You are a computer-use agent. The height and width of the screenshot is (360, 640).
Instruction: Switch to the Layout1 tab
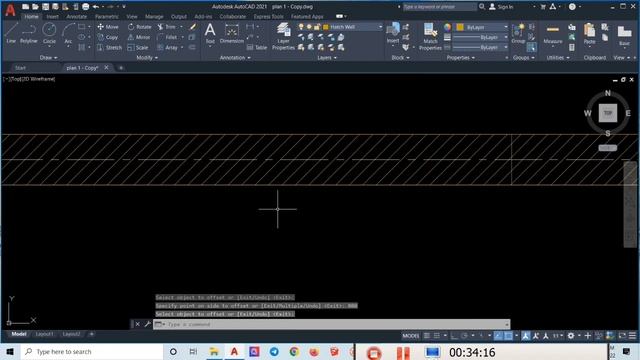(44, 334)
